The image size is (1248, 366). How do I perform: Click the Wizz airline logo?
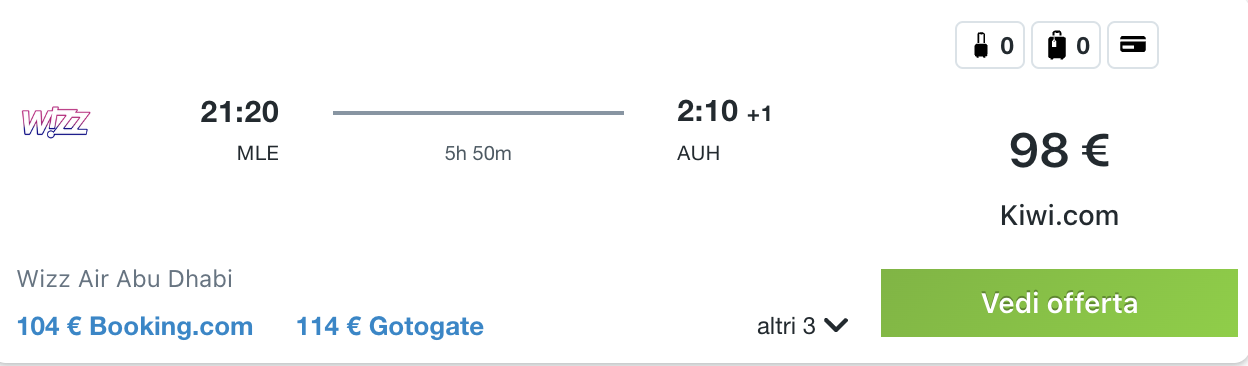coord(56,121)
